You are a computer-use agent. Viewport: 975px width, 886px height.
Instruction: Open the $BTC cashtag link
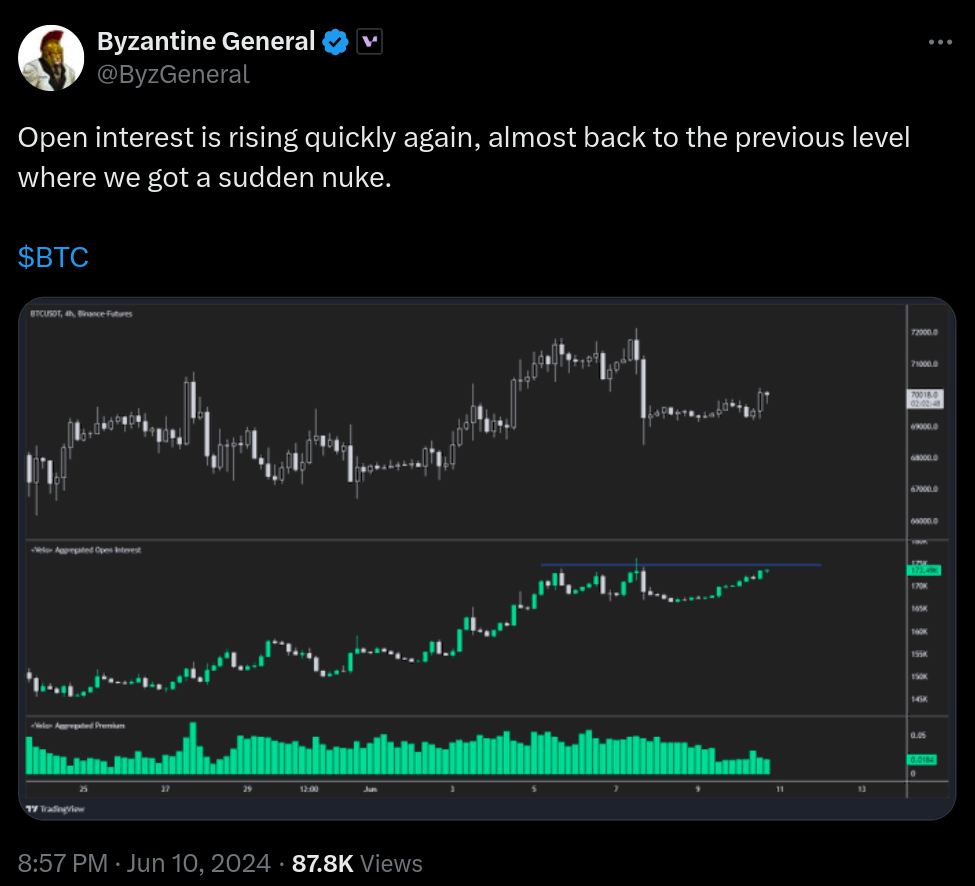(53, 257)
